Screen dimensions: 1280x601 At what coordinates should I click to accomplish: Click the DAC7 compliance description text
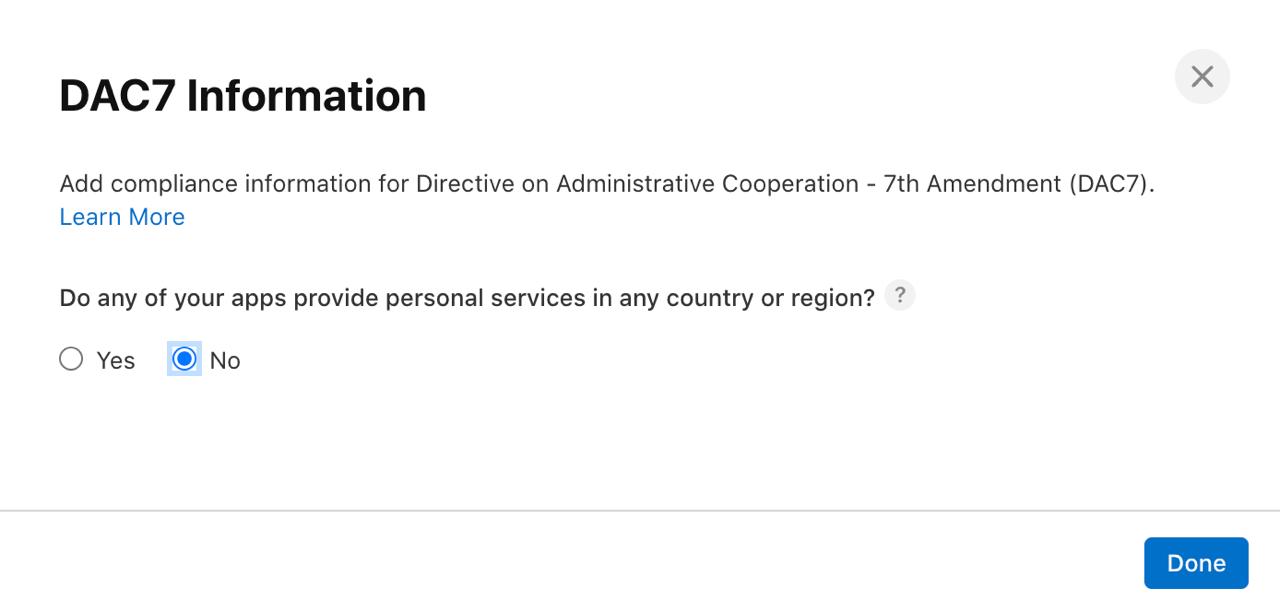point(607,184)
